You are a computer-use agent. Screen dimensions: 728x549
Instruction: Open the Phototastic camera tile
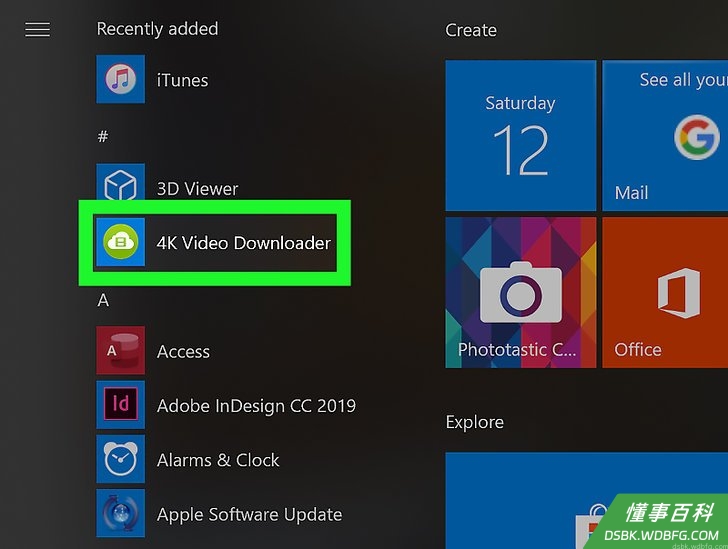[520, 293]
